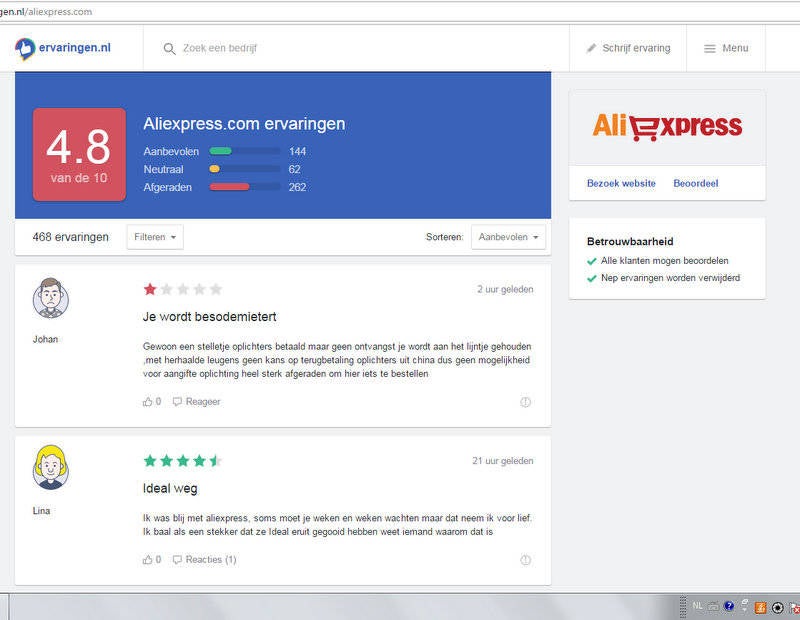Click the black circular tray icon
Image resolution: width=800 pixels, height=620 pixels.
coord(778,607)
